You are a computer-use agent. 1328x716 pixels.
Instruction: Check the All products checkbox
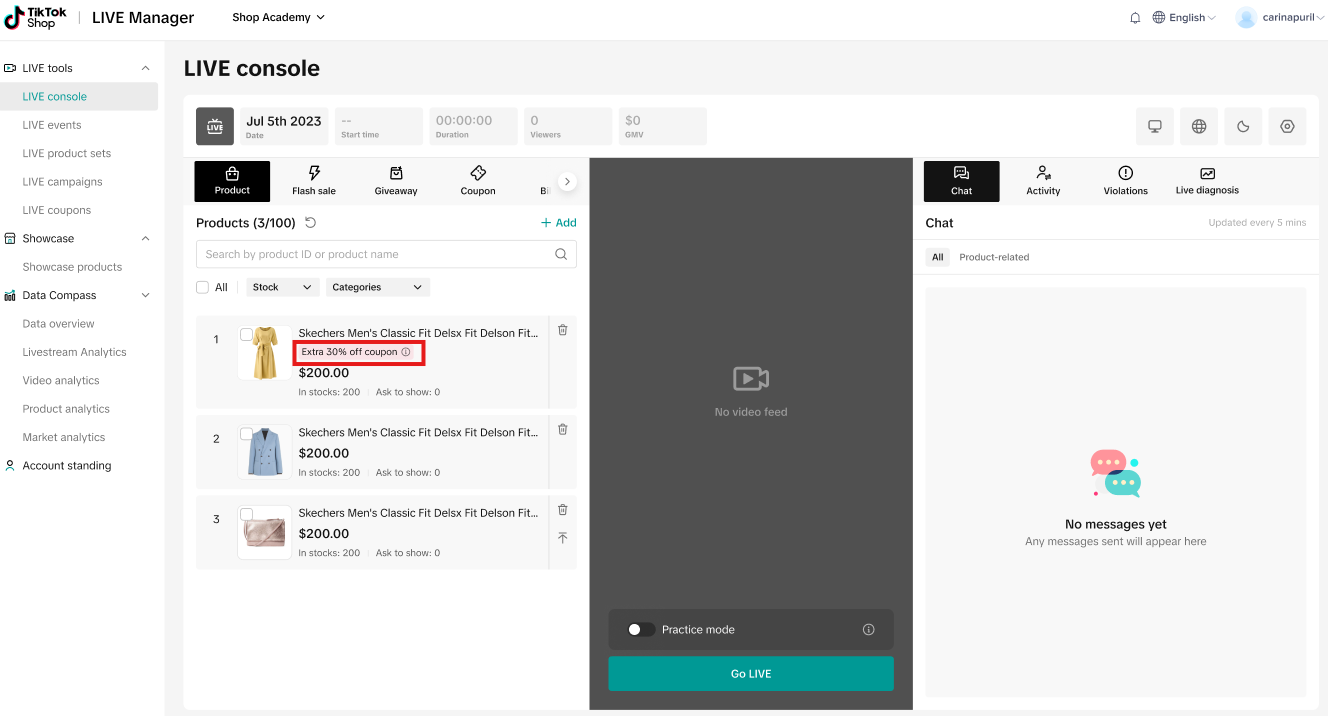[203, 287]
